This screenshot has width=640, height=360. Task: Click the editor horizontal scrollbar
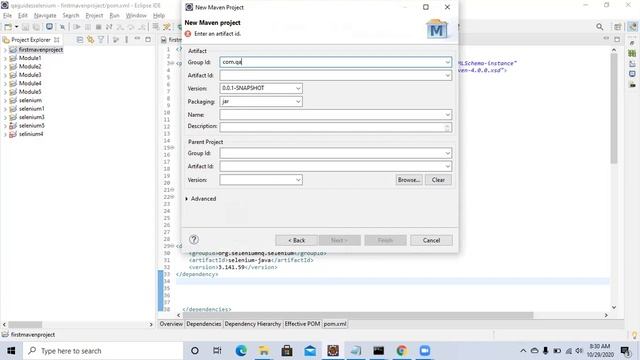point(358,315)
